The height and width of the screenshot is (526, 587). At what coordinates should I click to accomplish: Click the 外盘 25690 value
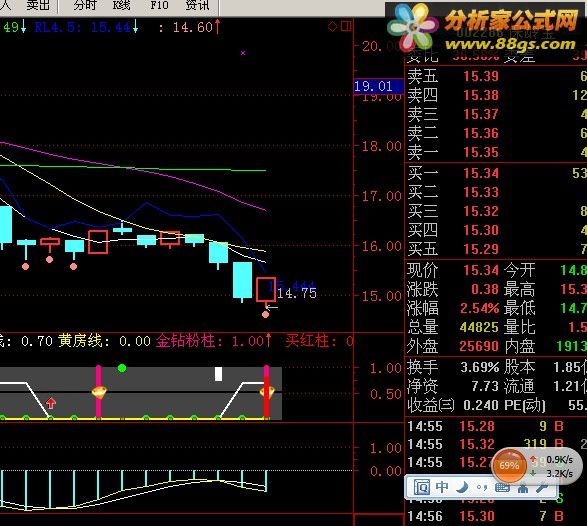[480, 346]
